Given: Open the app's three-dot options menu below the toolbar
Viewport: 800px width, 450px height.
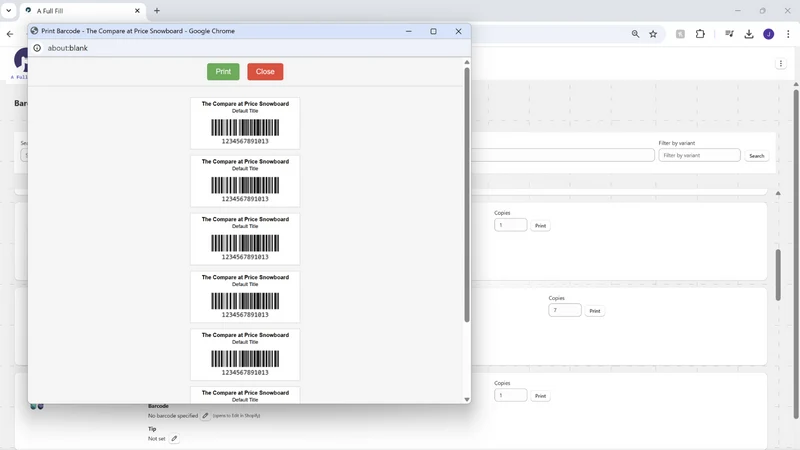Looking at the screenshot, I should (781, 64).
